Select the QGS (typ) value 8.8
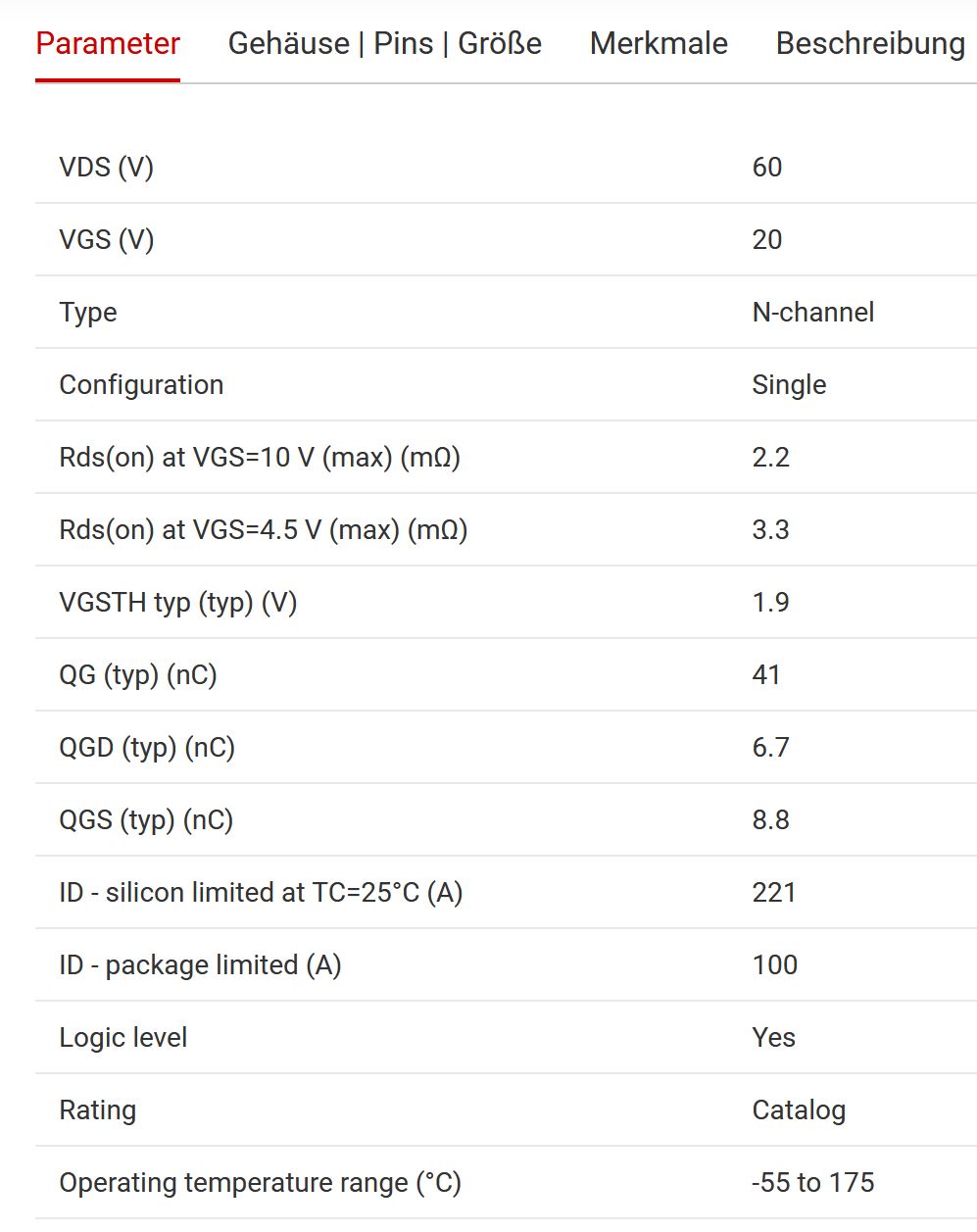The image size is (977, 1232). coord(770,819)
